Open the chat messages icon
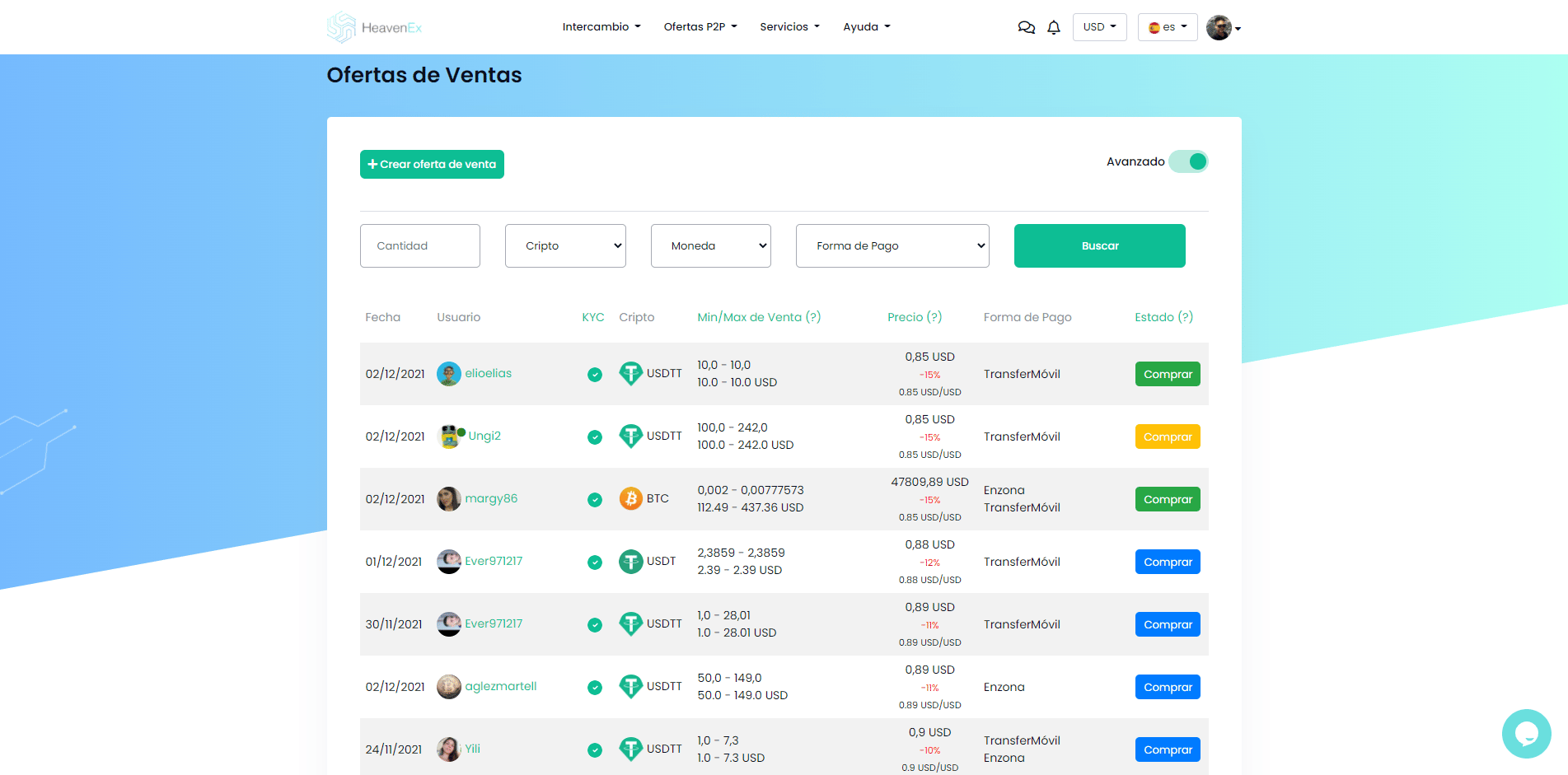 pos(1026,27)
